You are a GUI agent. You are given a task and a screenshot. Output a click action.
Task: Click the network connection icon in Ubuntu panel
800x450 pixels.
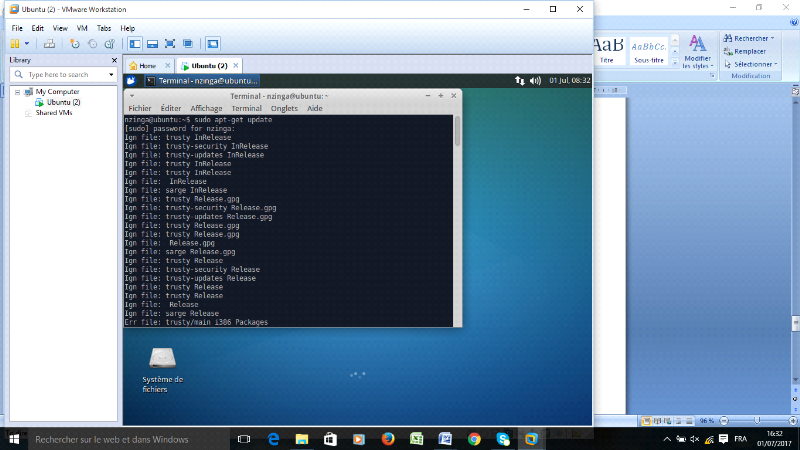(x=522, y=80)
